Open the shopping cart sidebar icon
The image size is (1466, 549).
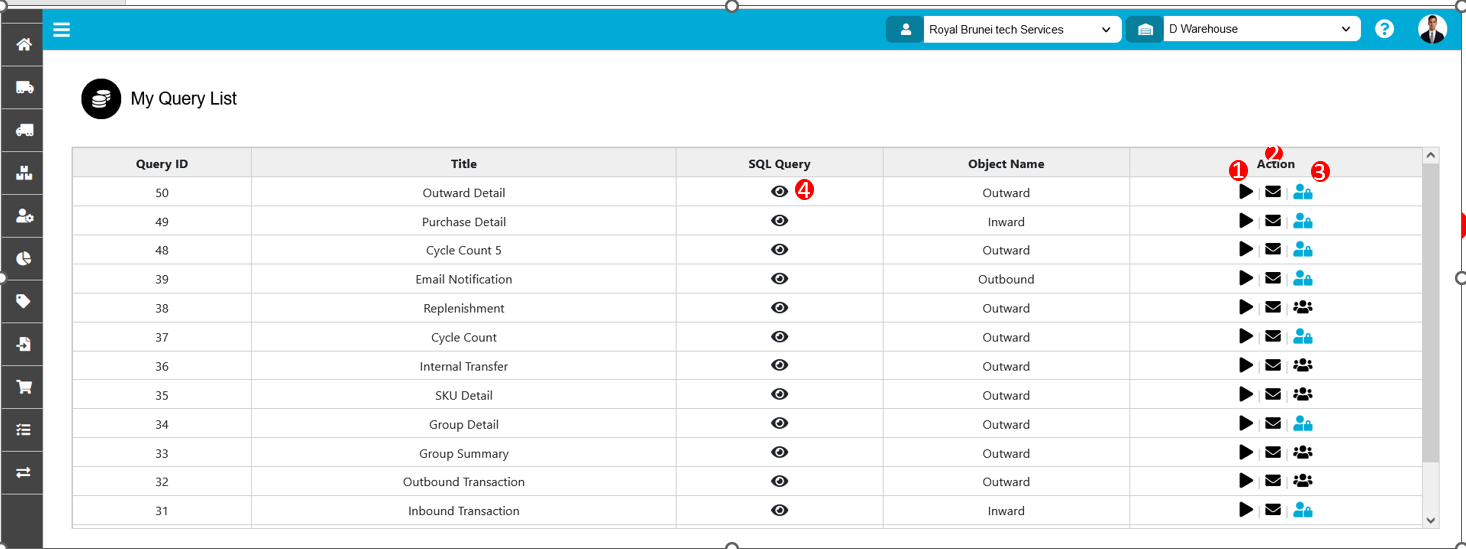23,386
